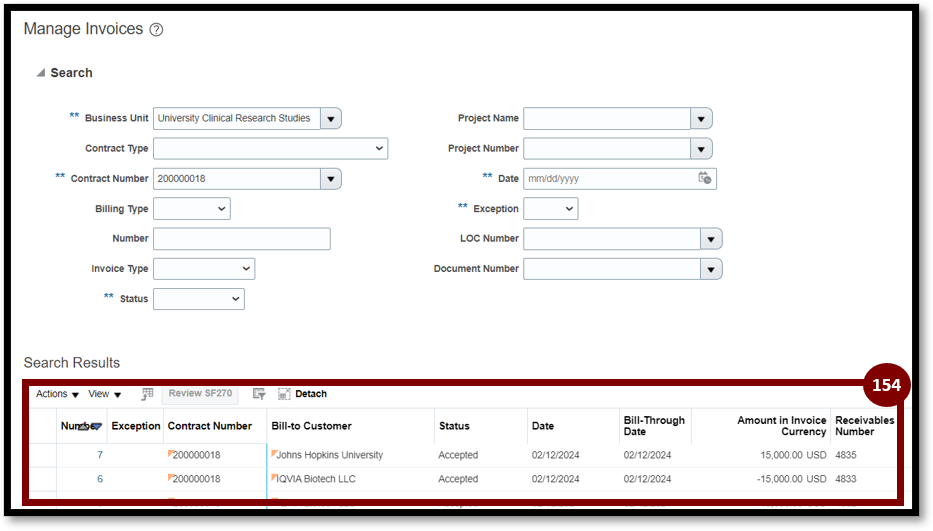Click contract 200000018 in invoice 7 row
Image resolution: width=933 pixels, height=531 pixels.
point(196,455)
